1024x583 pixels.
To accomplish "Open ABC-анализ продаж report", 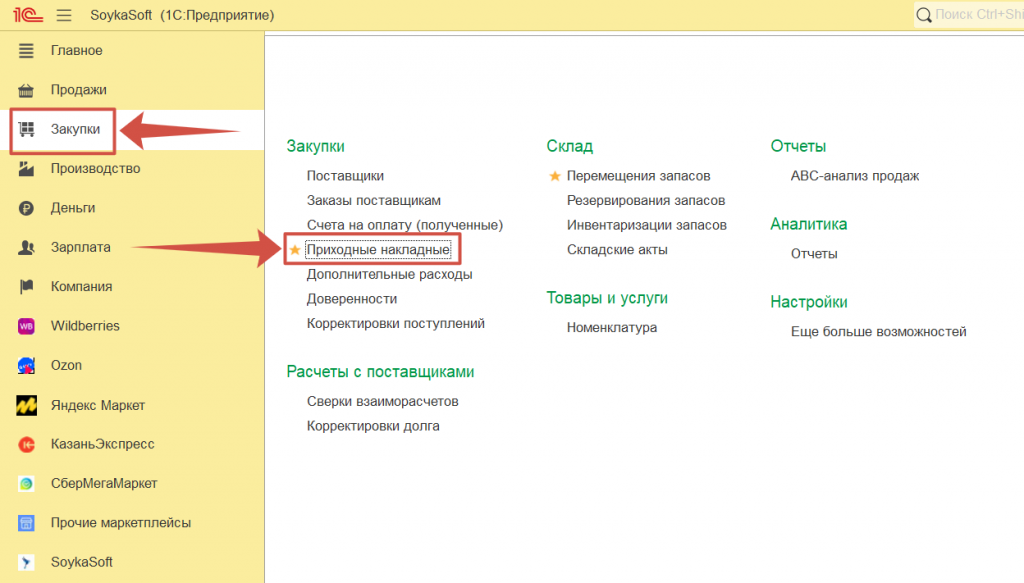I will pyautogui.click(x=854, y=176).
